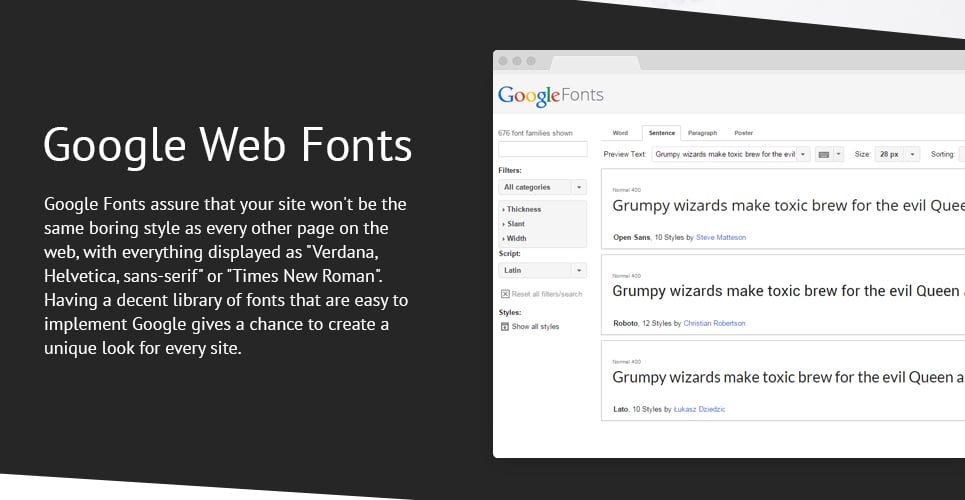Click the Google Fonts logo
The image size is (965, 500).
tap(550, 96)
